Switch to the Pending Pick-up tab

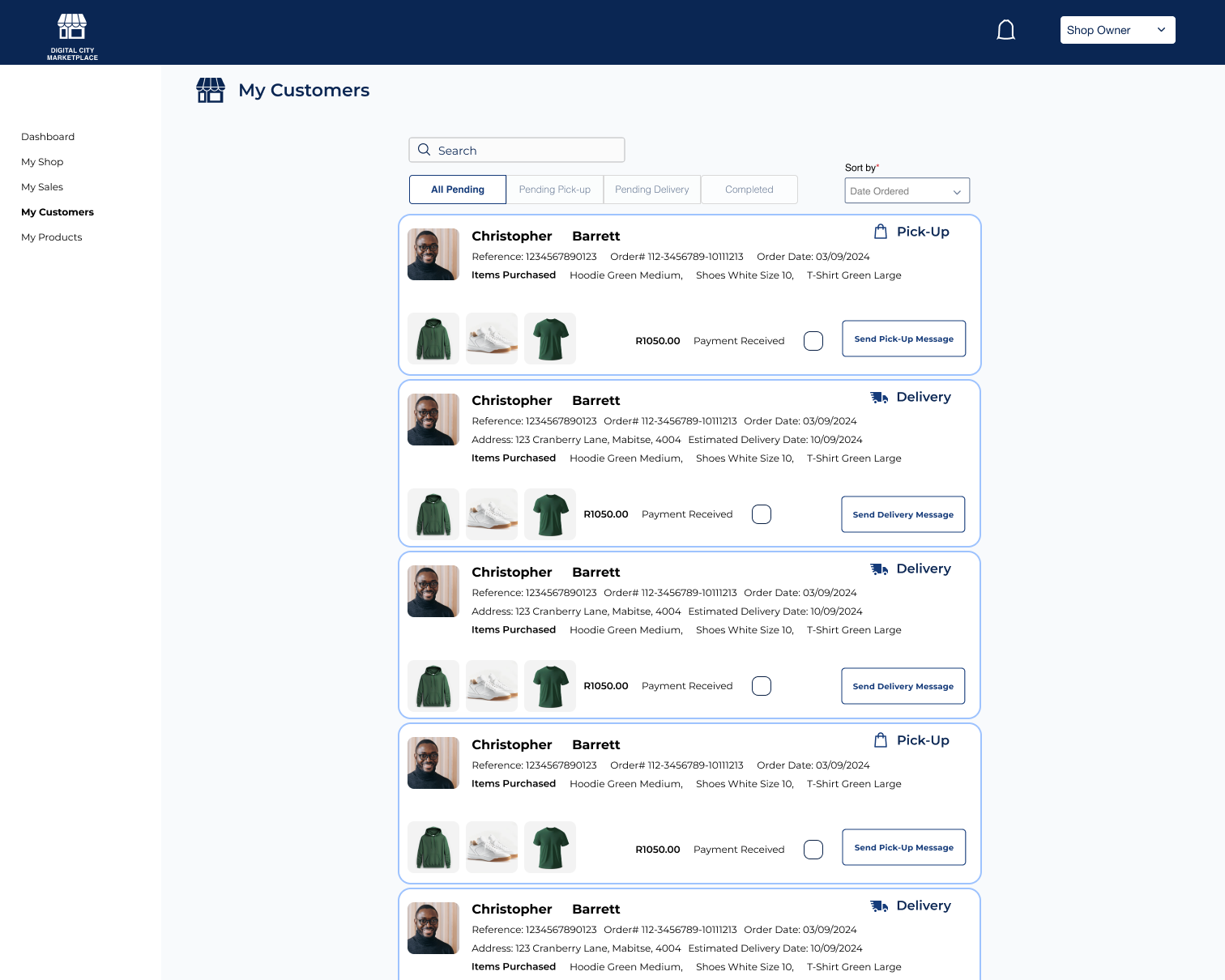tap(555, 190)
